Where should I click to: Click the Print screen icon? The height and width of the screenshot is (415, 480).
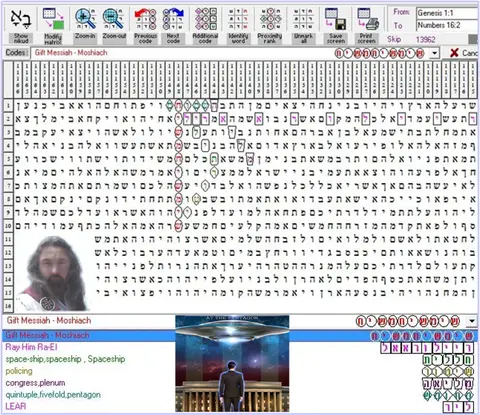point(367,19)
